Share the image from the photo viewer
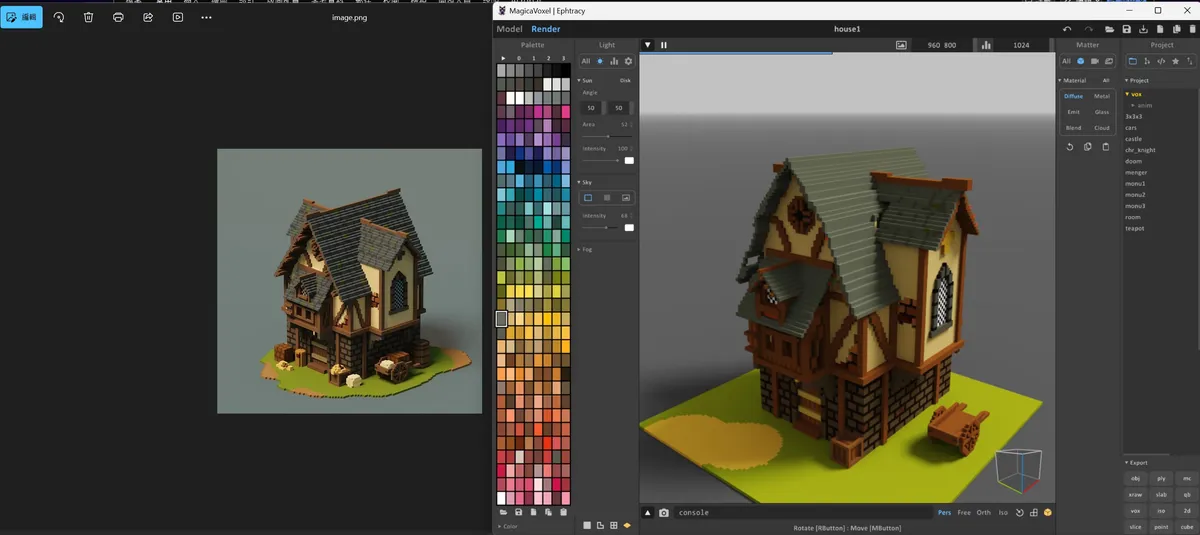Viewport: 1200px width, 535px height. [148, 17]
